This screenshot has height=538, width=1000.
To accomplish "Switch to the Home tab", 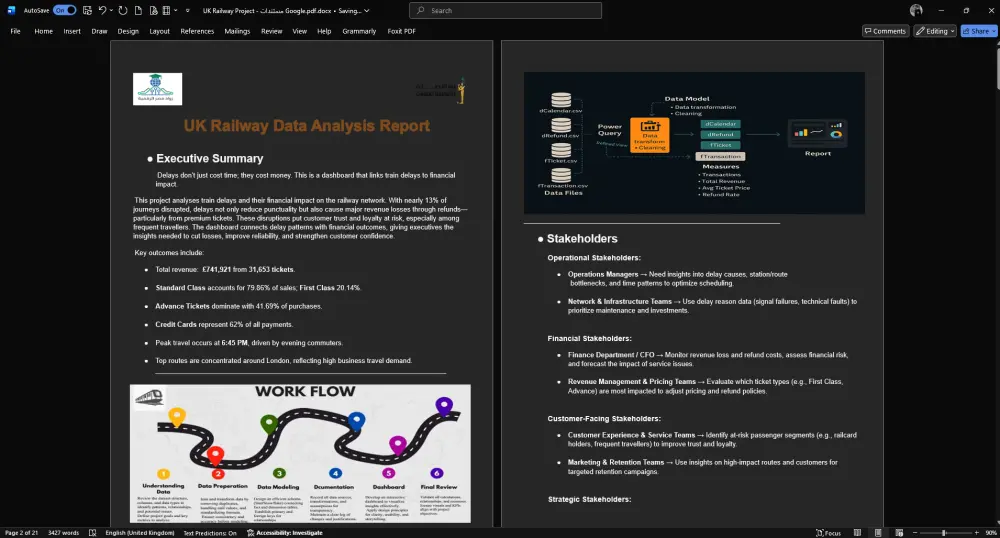I will (x=43, y=31).
